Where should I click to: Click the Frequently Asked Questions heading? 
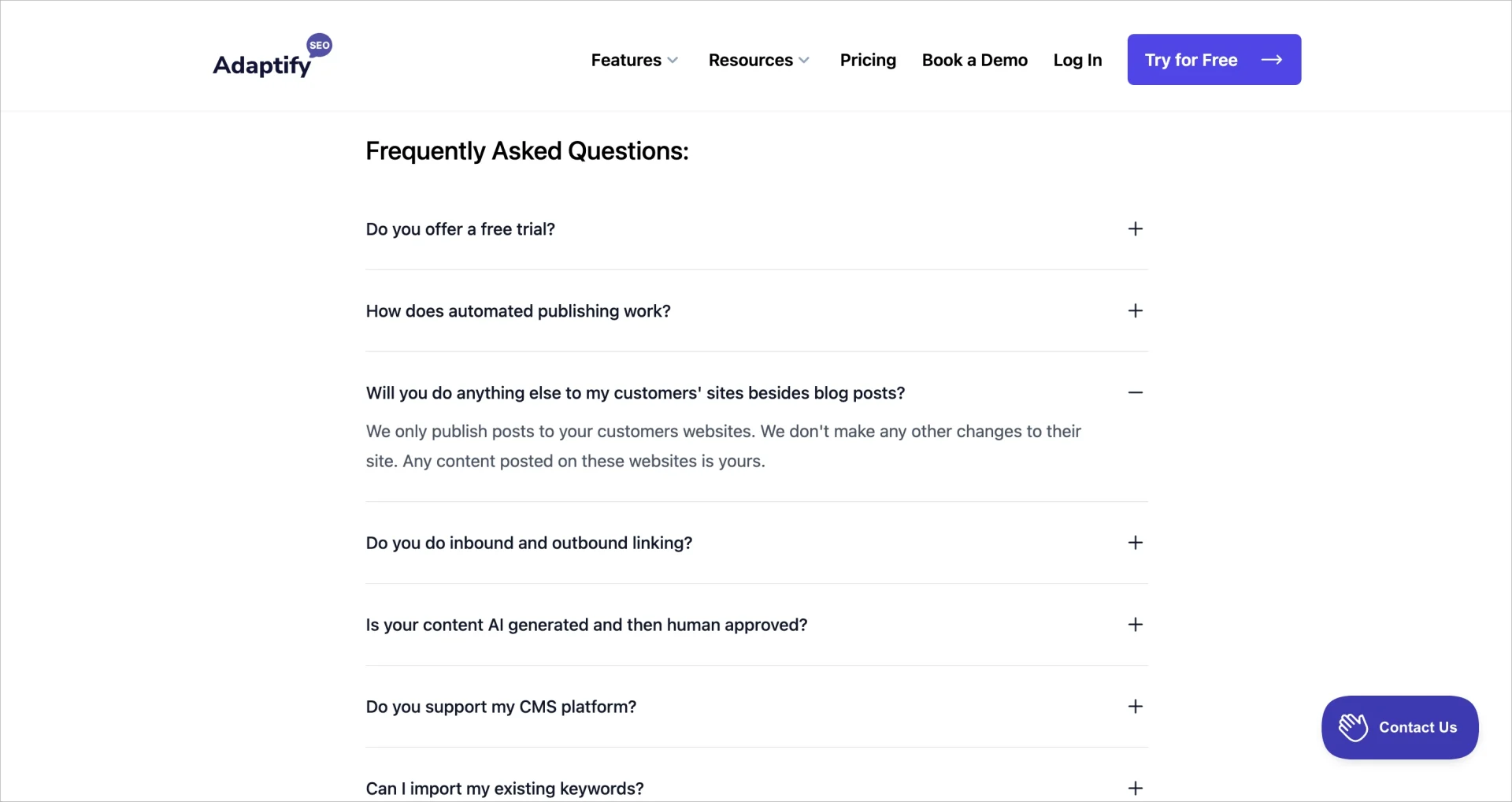527,151
